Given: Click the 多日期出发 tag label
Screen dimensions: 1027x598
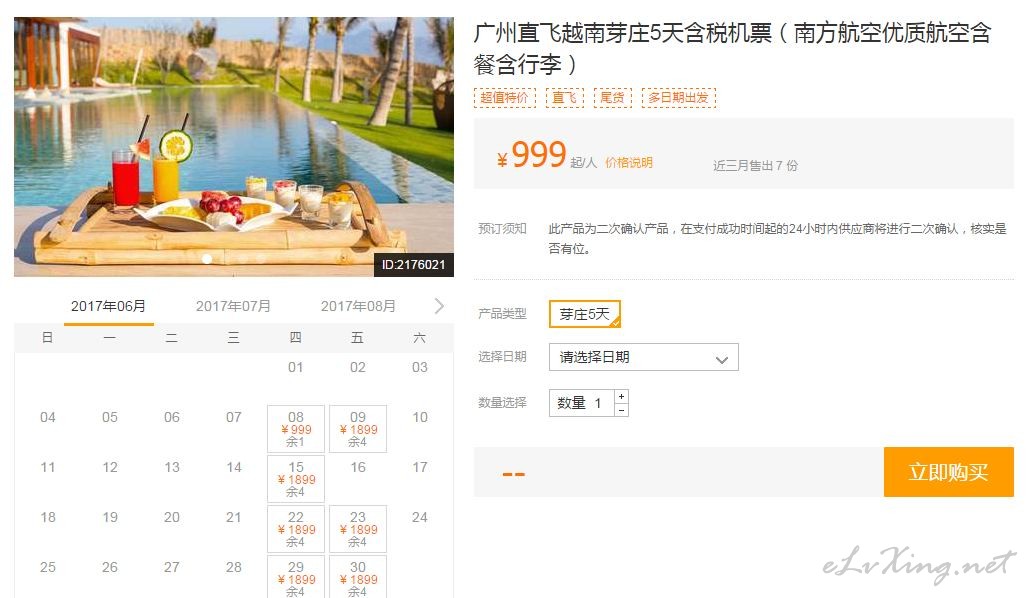Looking at the screenshot, I should [679, 98].
